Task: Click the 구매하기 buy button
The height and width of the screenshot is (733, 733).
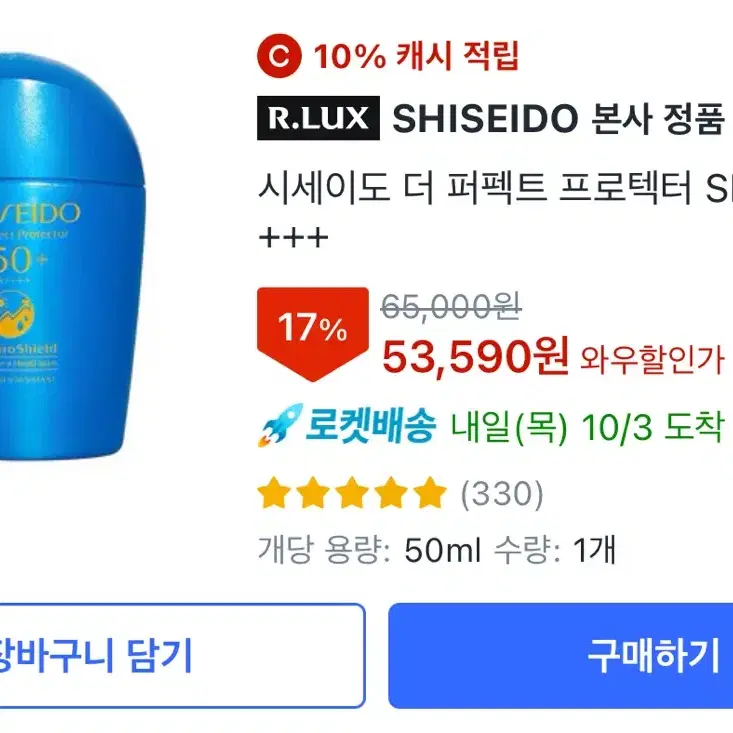Action: 561,655
